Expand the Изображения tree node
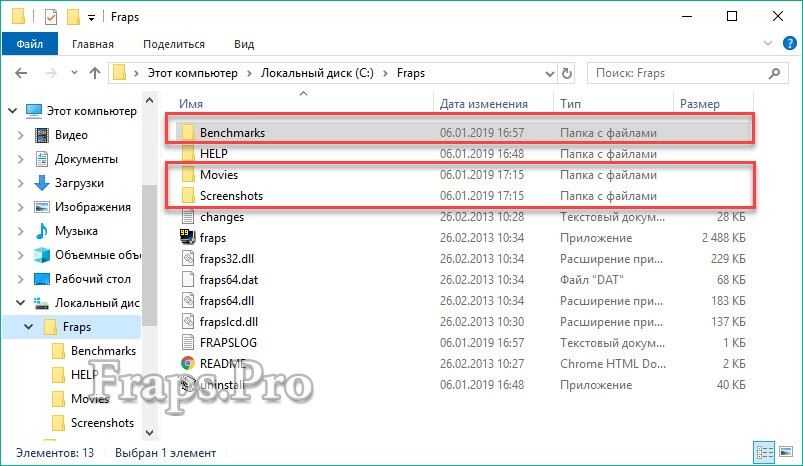 point(20,207)
